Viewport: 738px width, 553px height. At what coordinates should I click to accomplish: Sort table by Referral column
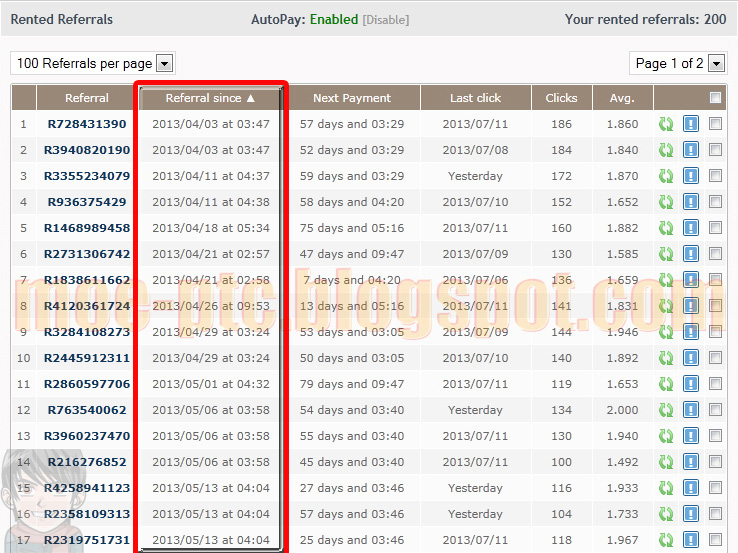(x=87, y=98)
